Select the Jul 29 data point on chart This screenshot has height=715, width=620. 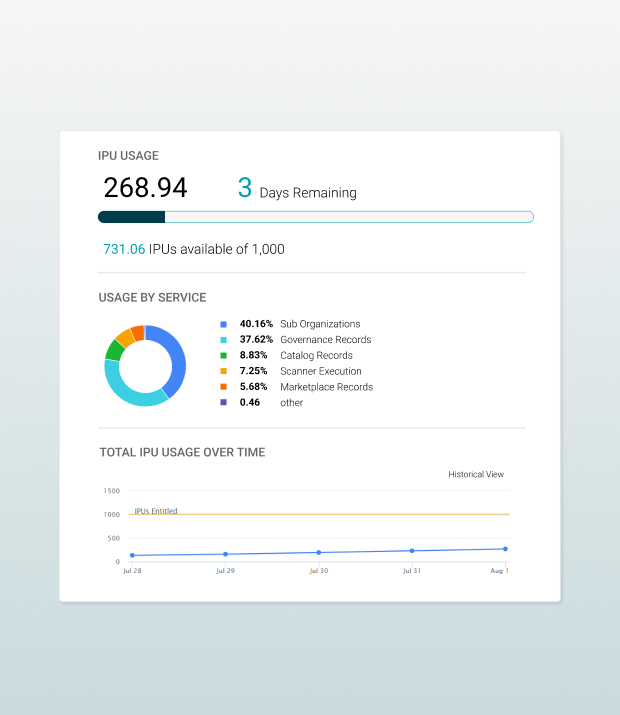click(225, 554)
